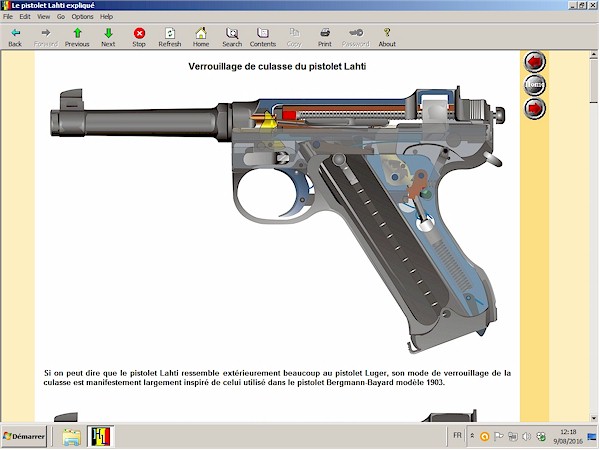
Task: Click the heading 'Verrouillage de culasse du pistolet Lahti'
Action: 277,67
